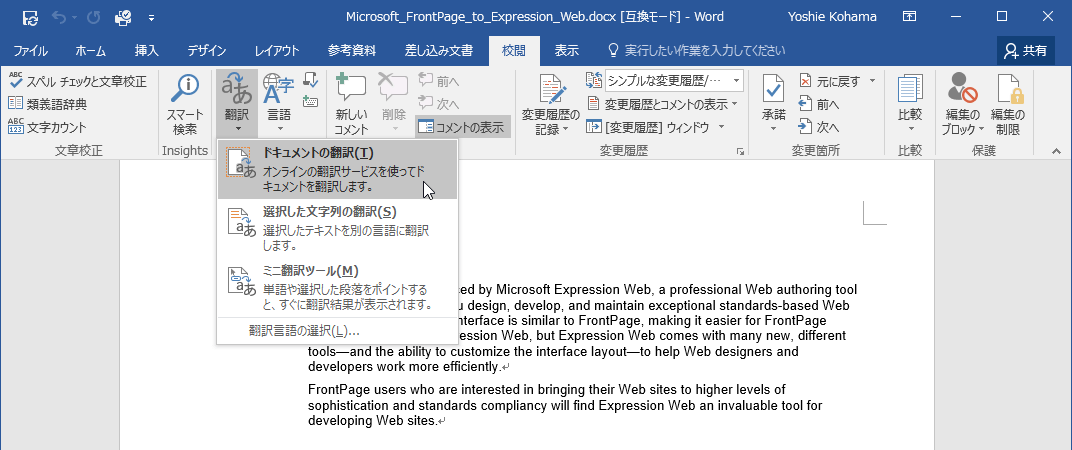The image size is (1072, 450).
Task: Add a 新しいコメント
Action: [351, 105]
